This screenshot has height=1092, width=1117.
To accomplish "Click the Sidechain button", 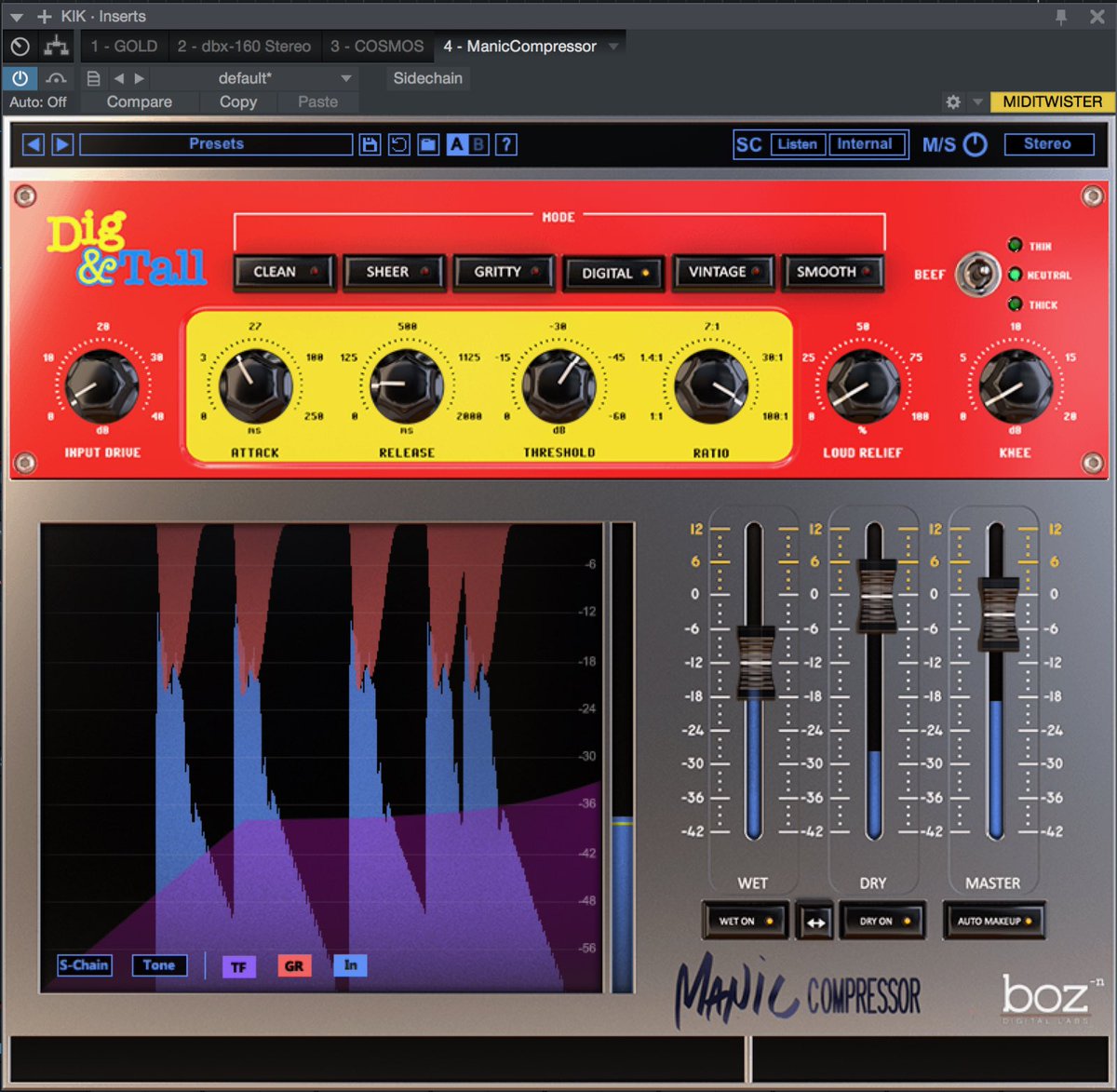I will (x=427, y=78).
